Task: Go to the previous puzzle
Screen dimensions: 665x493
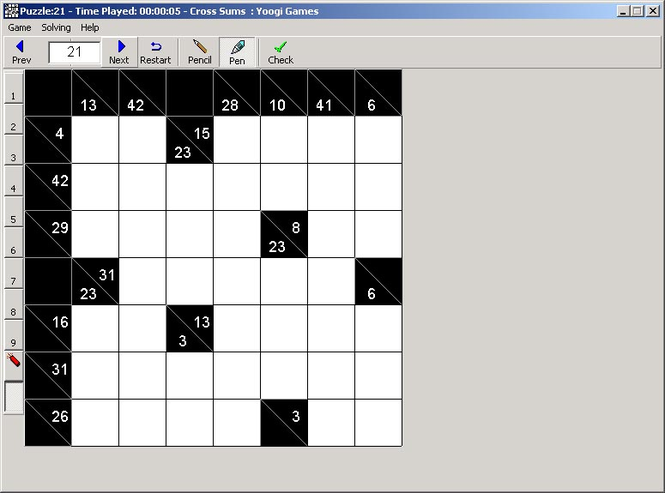Action: [x=19, y=52]
